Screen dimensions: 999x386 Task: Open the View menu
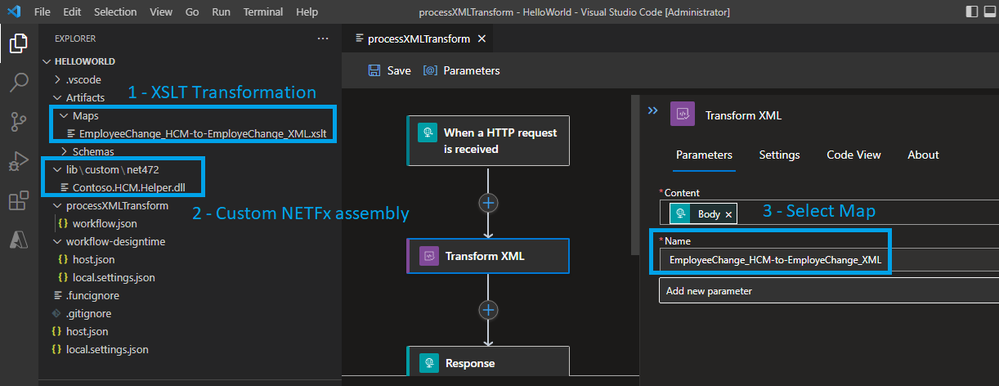click(161, 12)
